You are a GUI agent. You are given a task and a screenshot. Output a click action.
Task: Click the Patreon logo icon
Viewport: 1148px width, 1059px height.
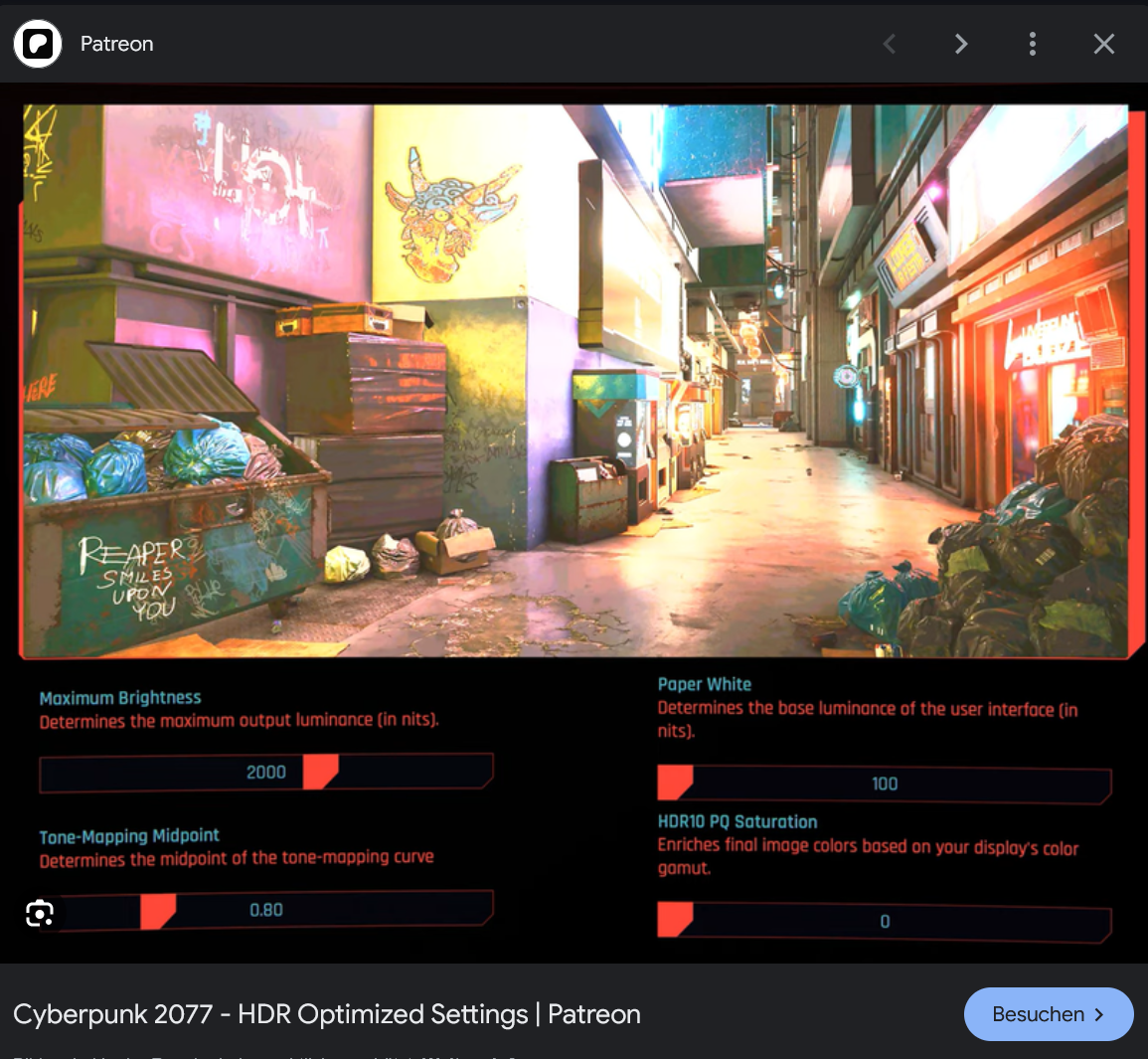(x=38, y=44)
